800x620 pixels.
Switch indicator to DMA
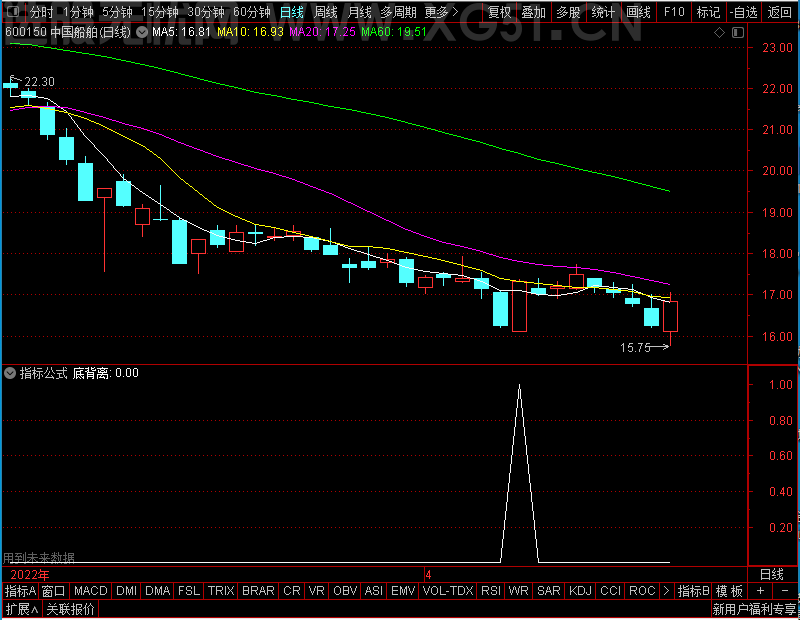pyautogui.click(x=157, y=591)
